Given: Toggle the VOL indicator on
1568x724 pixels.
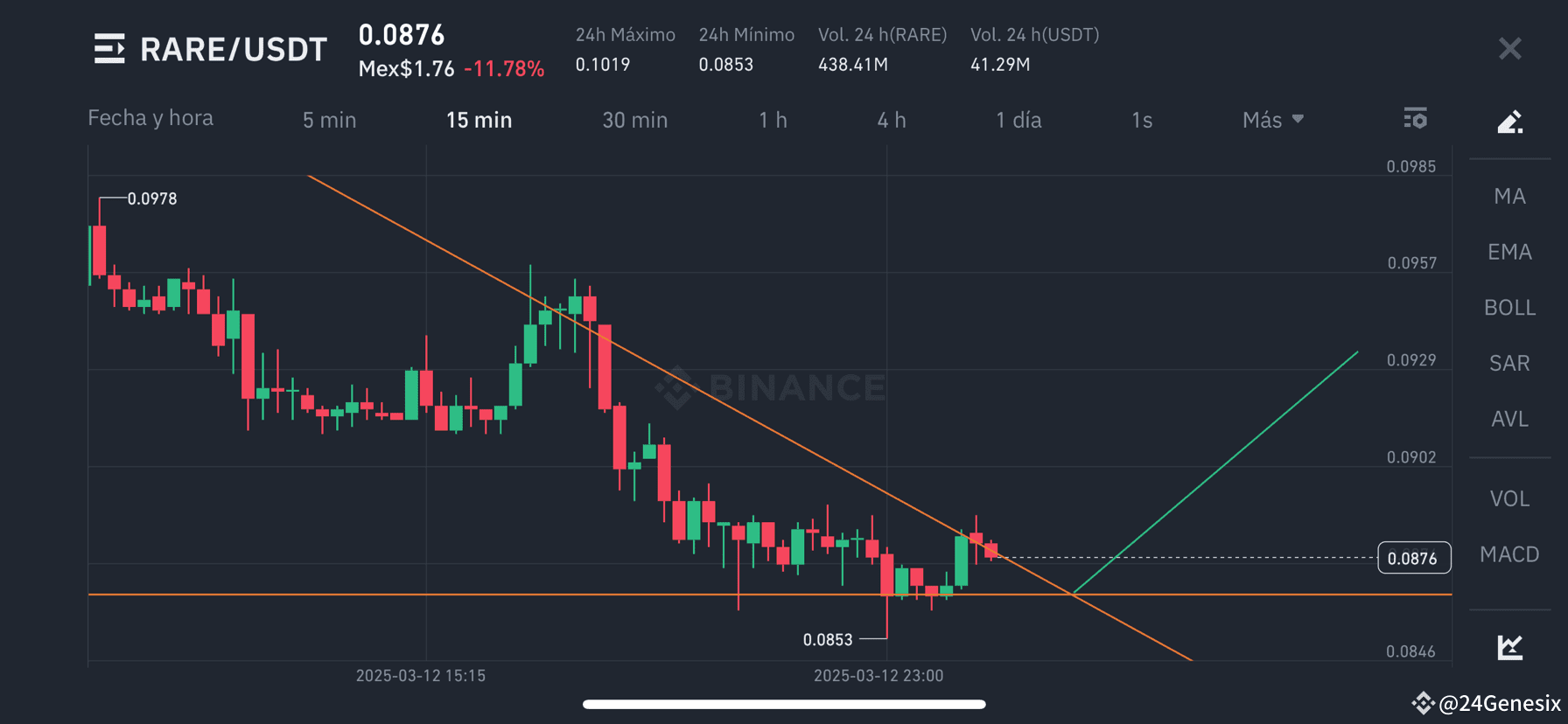Looking at the screenshot, I should (x=1509, y=498).
